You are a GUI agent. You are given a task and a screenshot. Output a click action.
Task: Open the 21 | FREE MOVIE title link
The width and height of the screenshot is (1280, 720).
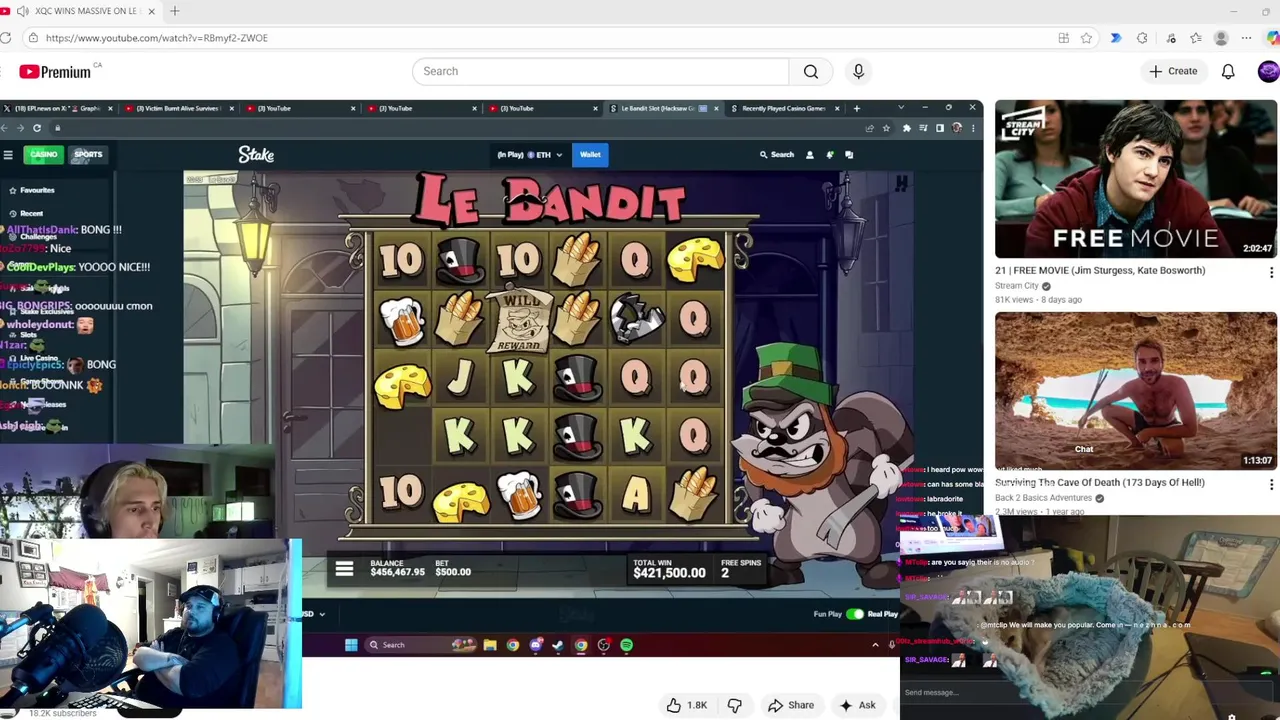point(1100,270)
